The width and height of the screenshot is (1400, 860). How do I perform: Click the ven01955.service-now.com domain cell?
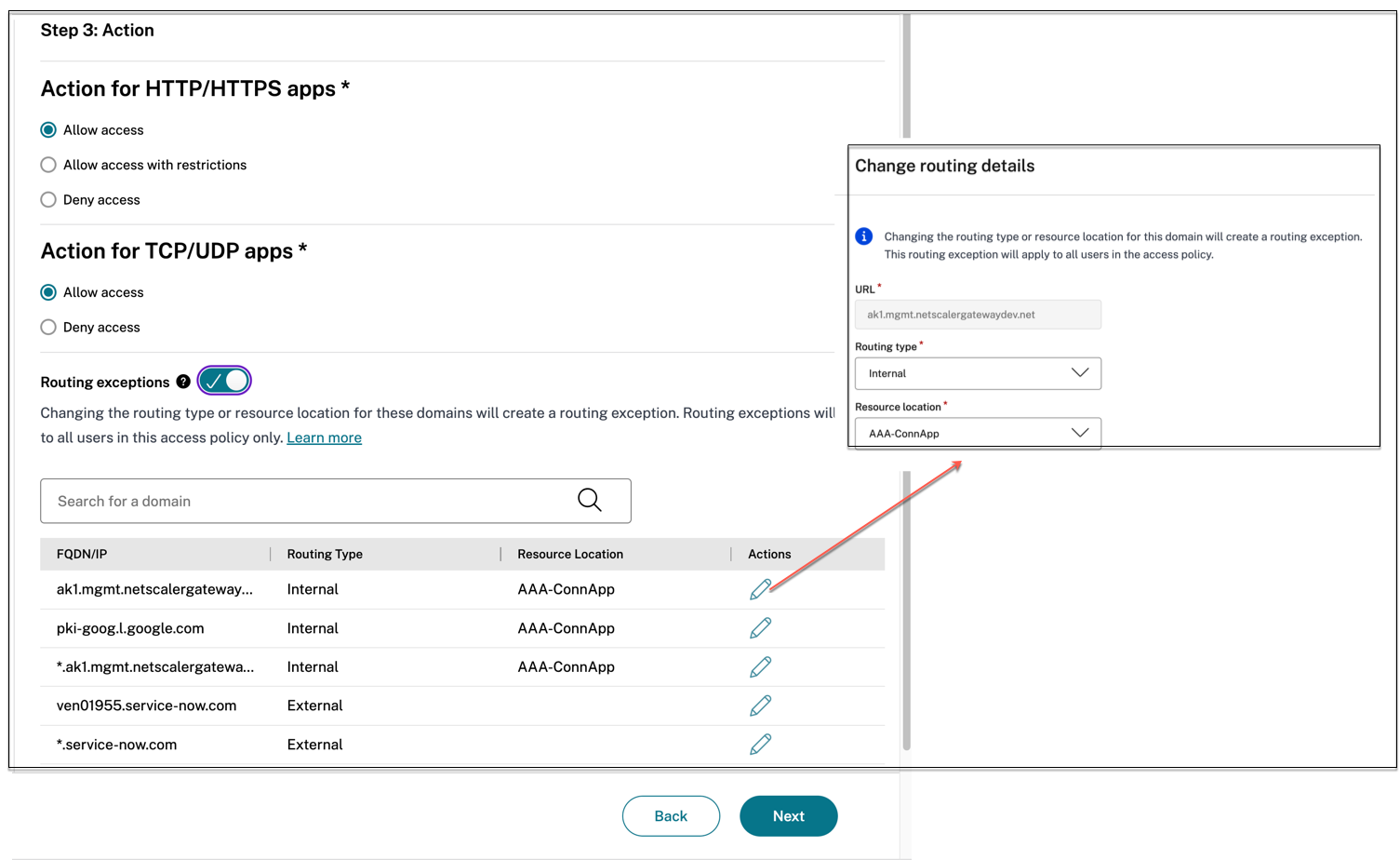point(146,705)
